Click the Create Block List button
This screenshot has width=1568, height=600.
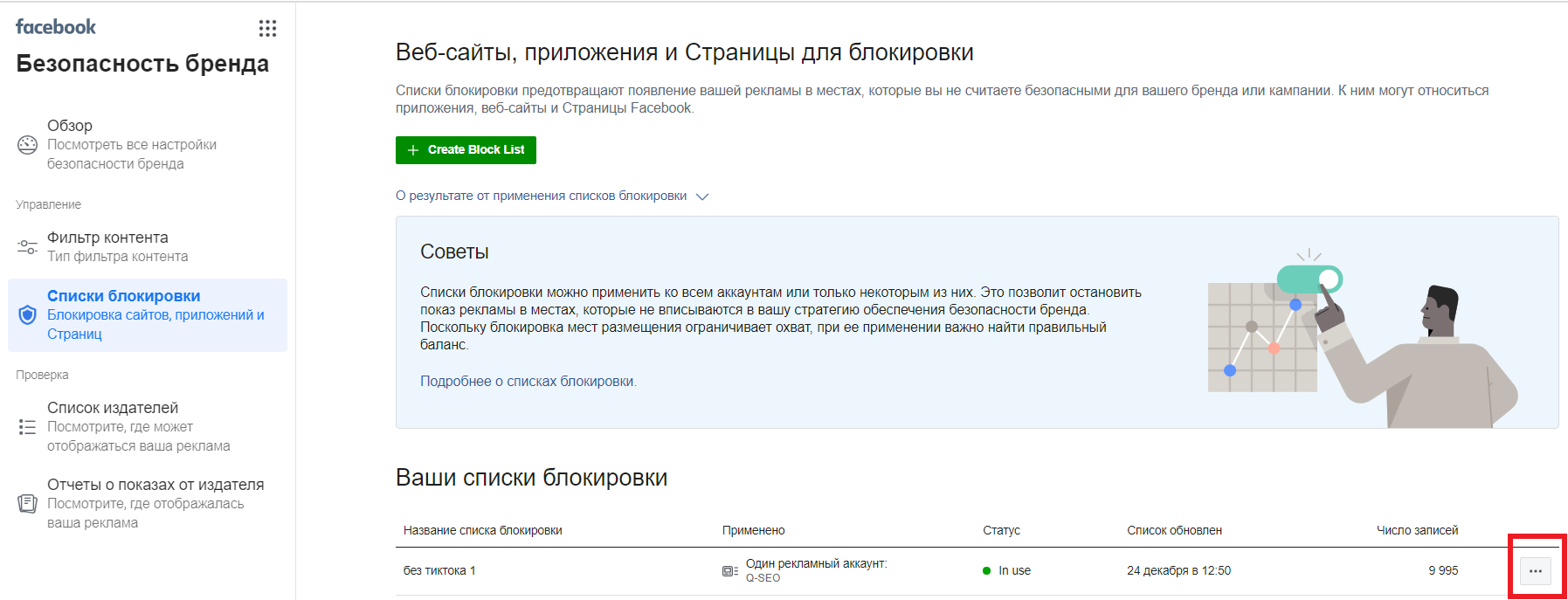click(x=466, y=150)
